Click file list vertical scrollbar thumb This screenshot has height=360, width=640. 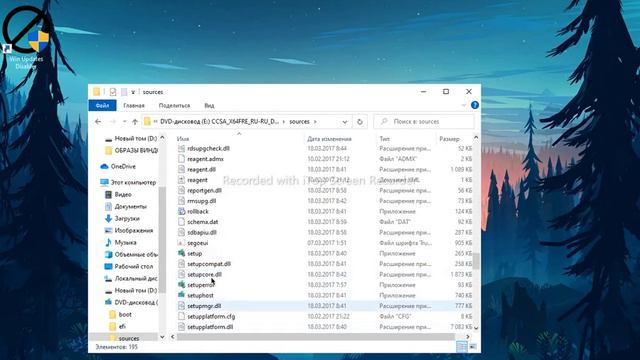point(476,261)
